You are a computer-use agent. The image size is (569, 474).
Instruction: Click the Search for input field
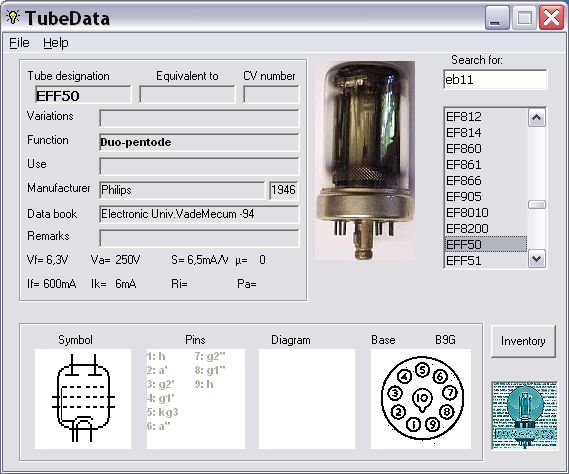[x=495, y=79]
